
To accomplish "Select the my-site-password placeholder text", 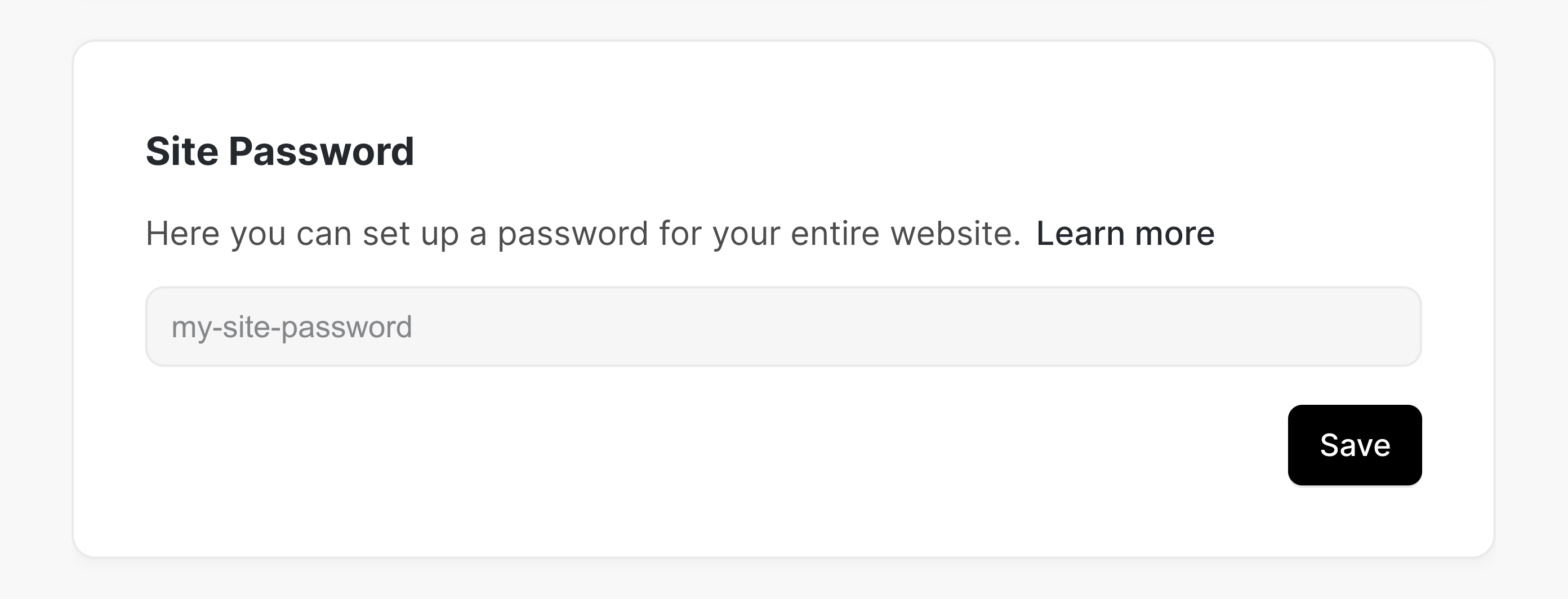I will click(x=292, y=327).
